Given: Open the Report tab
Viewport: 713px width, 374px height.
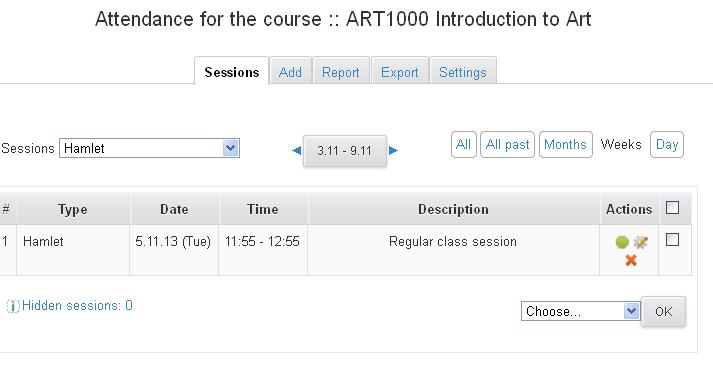Looking at the screenshot, I should tap(341, 72).
